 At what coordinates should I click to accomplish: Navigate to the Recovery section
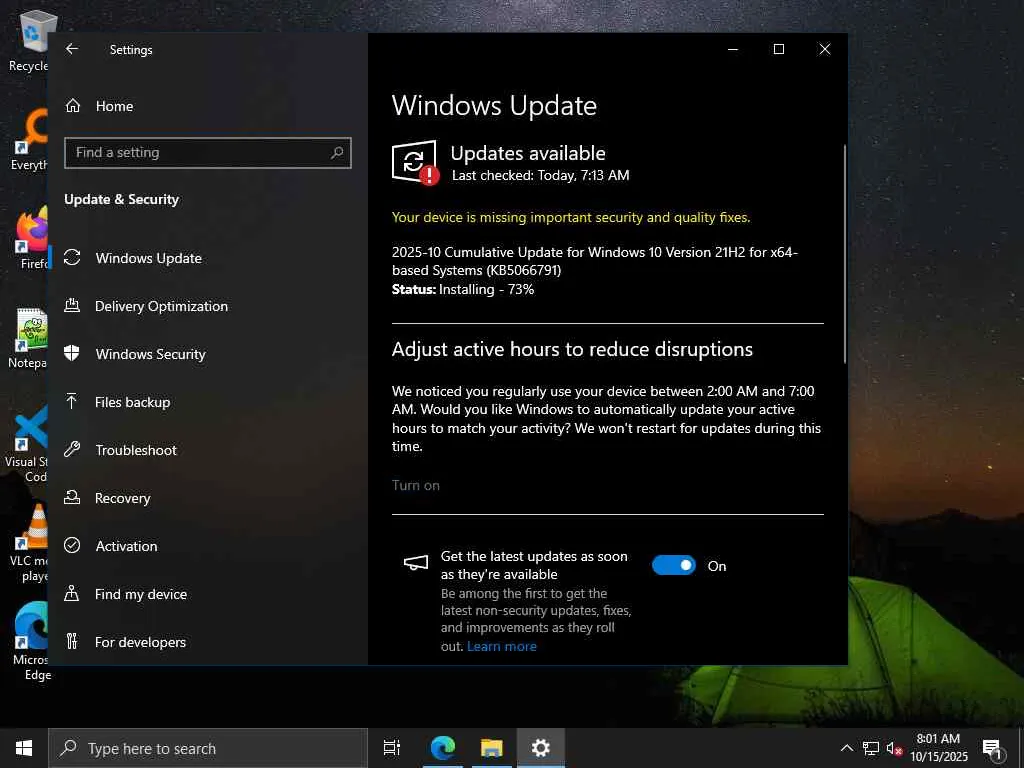(x=208, y=498)
